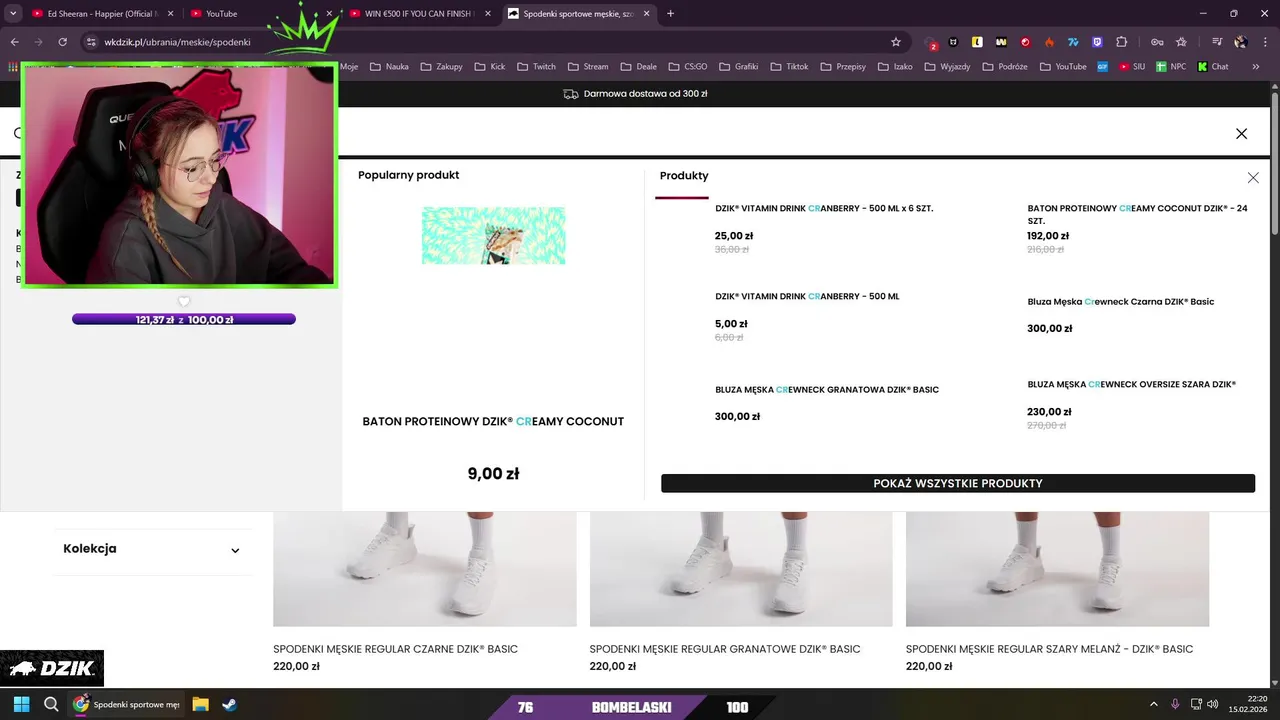Screen dimensions: 1280x720
Task: Open Spodenki Męskie Regular Czarne product
Action: tap(395, 649)
